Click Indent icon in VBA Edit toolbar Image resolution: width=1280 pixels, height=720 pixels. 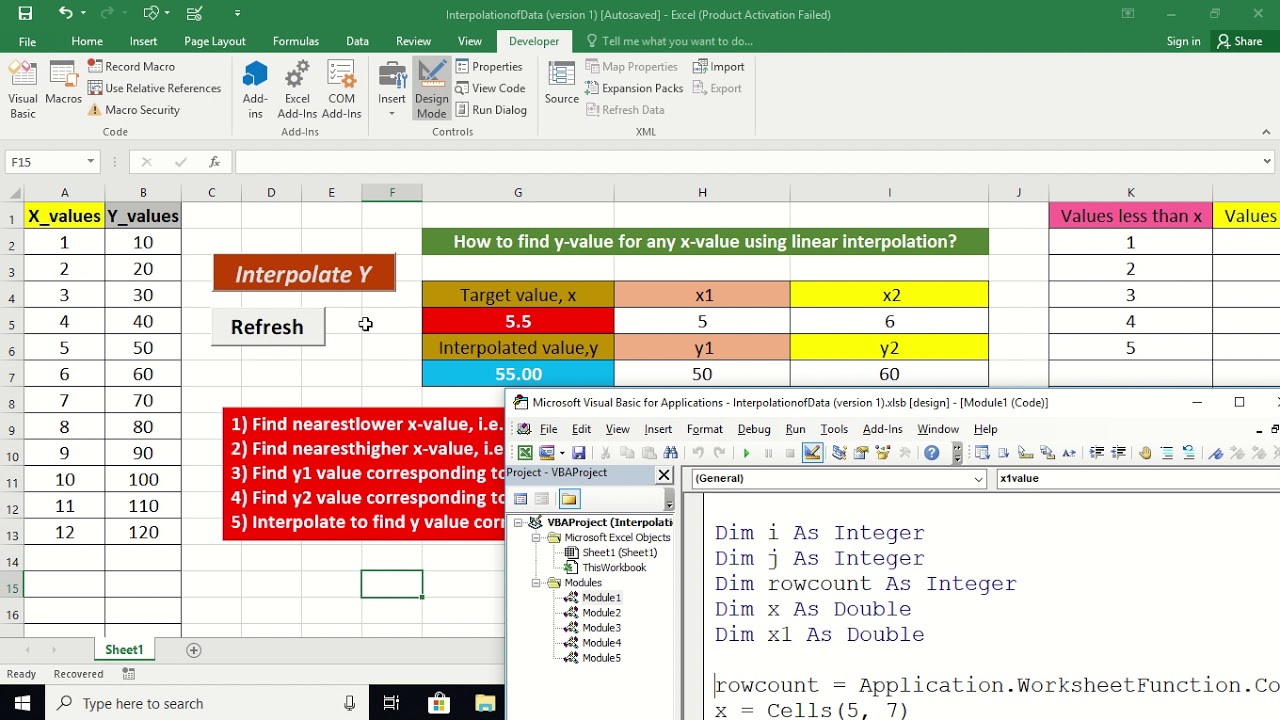click(x=1097, y=453)
